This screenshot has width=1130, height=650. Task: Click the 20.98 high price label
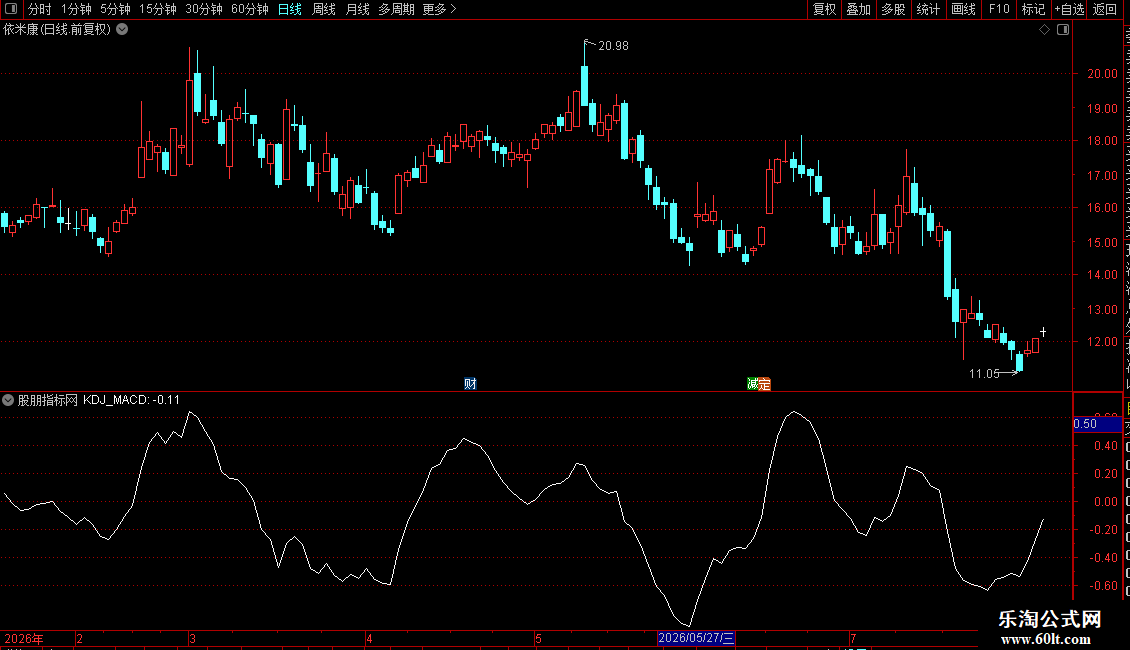coord(613,46)
